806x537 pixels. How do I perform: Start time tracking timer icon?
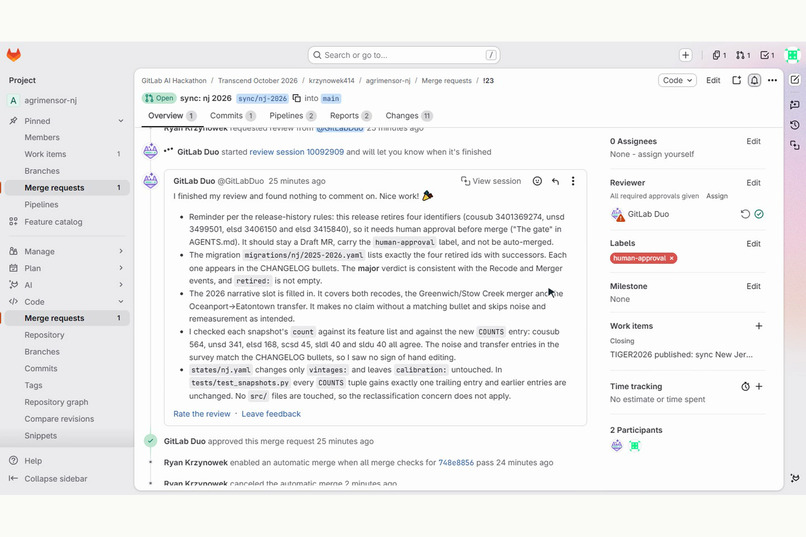(x=745, y=386)
